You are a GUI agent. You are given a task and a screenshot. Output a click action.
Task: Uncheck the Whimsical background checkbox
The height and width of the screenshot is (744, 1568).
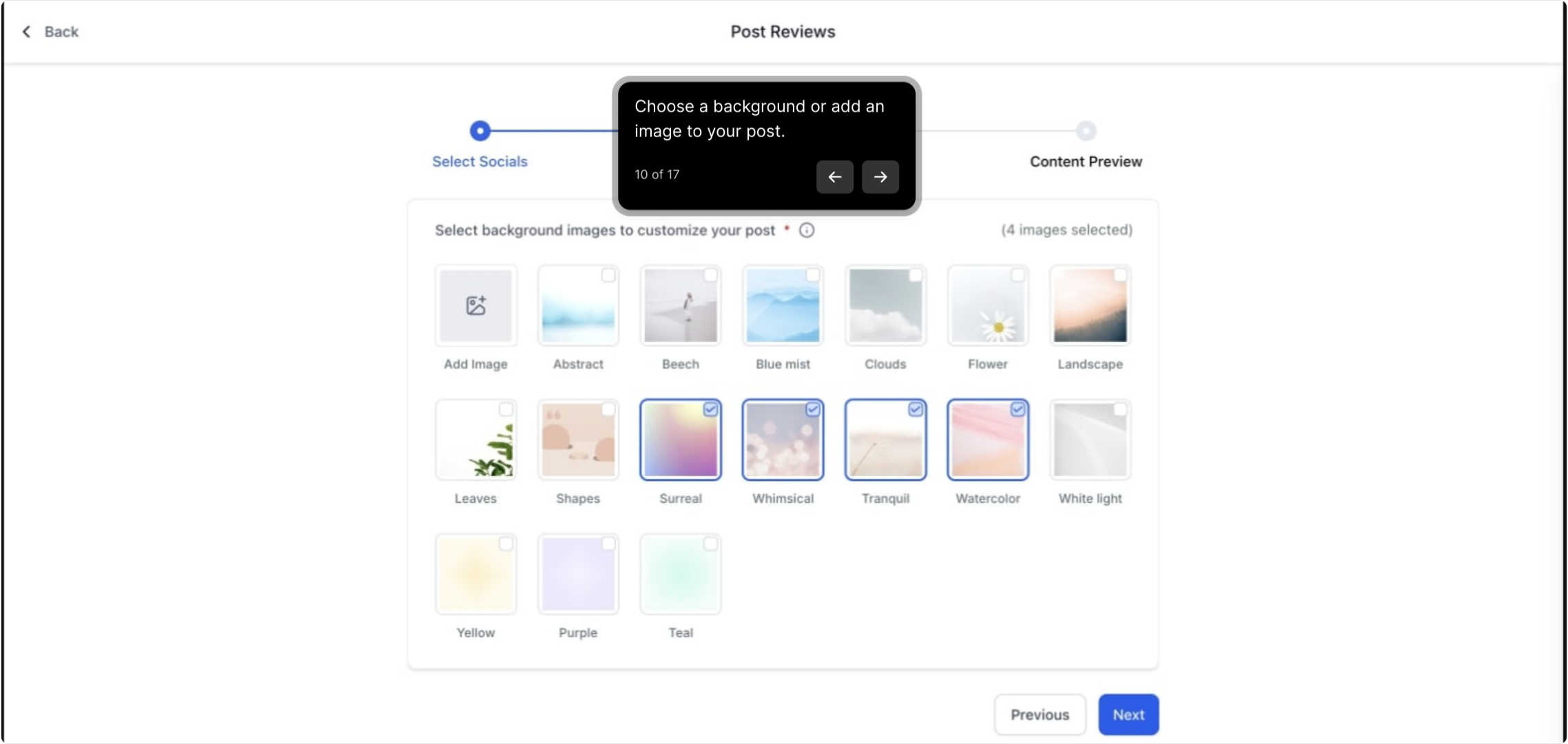click(813, 410)
